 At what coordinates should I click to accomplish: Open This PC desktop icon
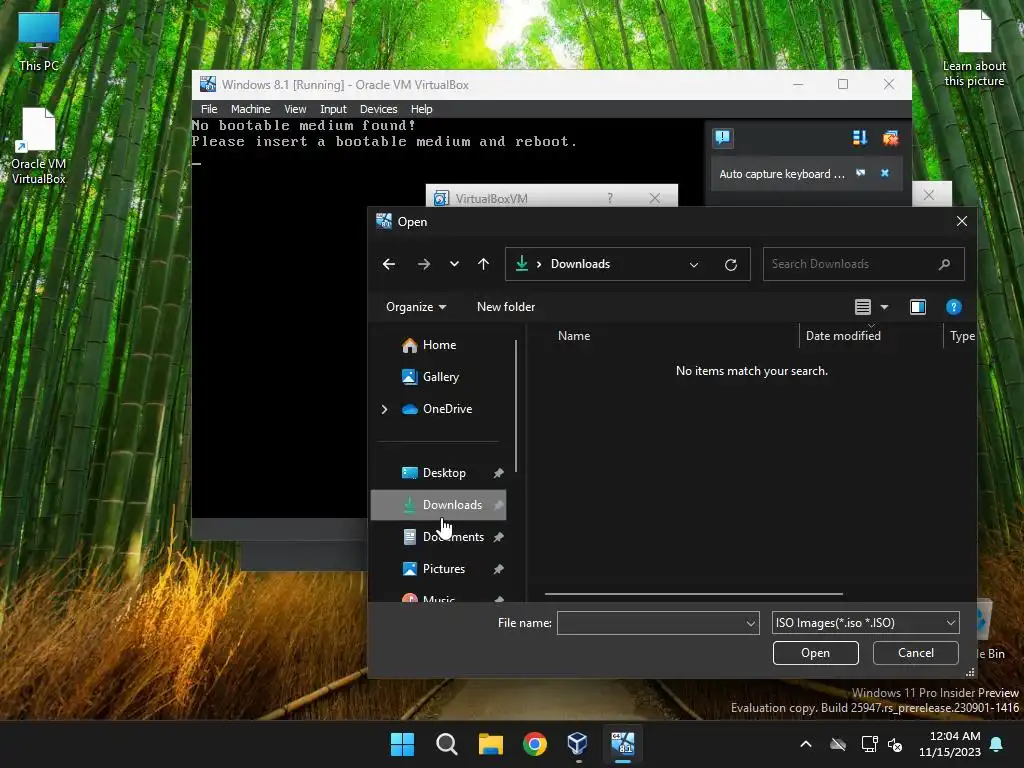click(x=39, y=41)
